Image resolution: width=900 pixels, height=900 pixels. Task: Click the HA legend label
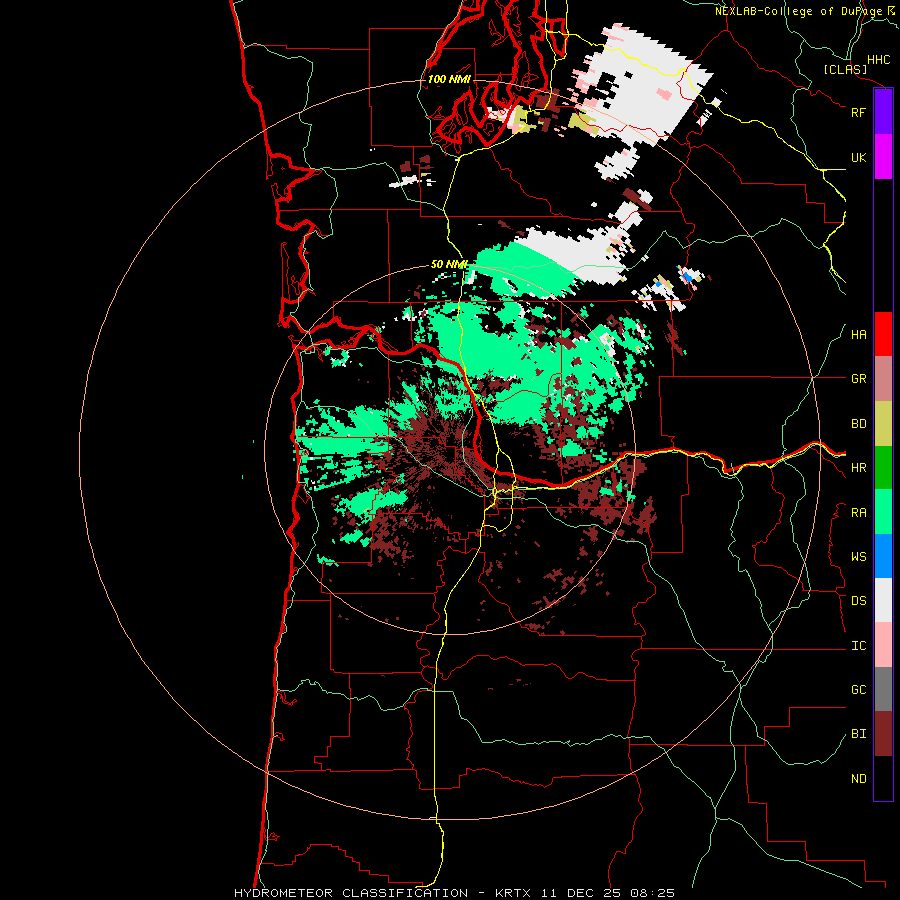858,335
